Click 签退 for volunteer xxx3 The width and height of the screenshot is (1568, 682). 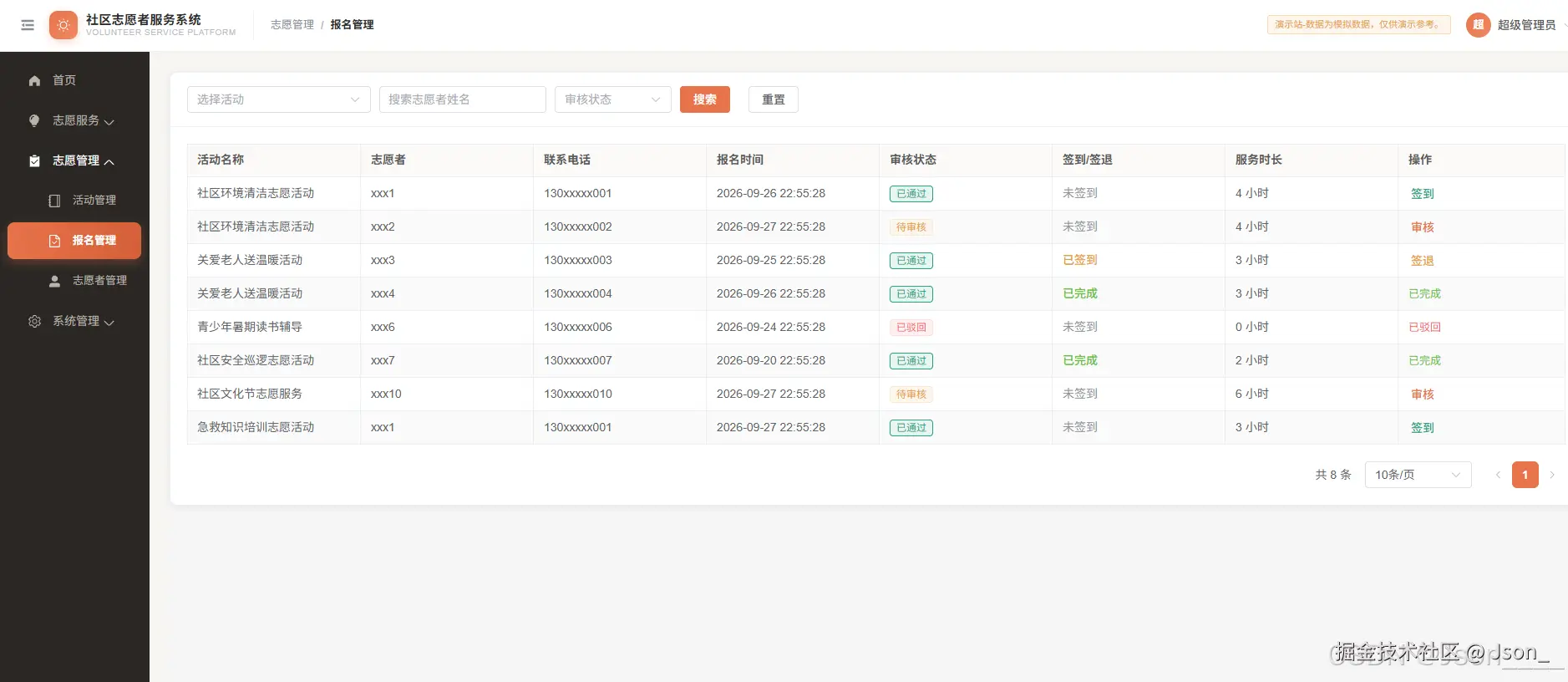pyautogui.click(x=1423, y=261)
